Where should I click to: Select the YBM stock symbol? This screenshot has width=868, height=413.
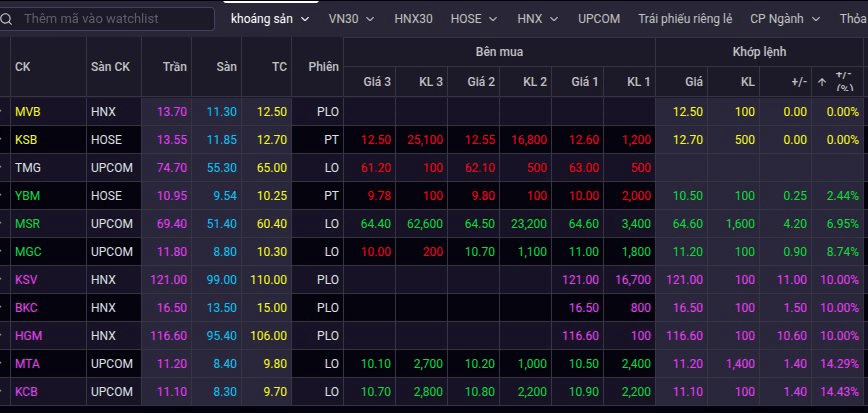tap(28, 196)
